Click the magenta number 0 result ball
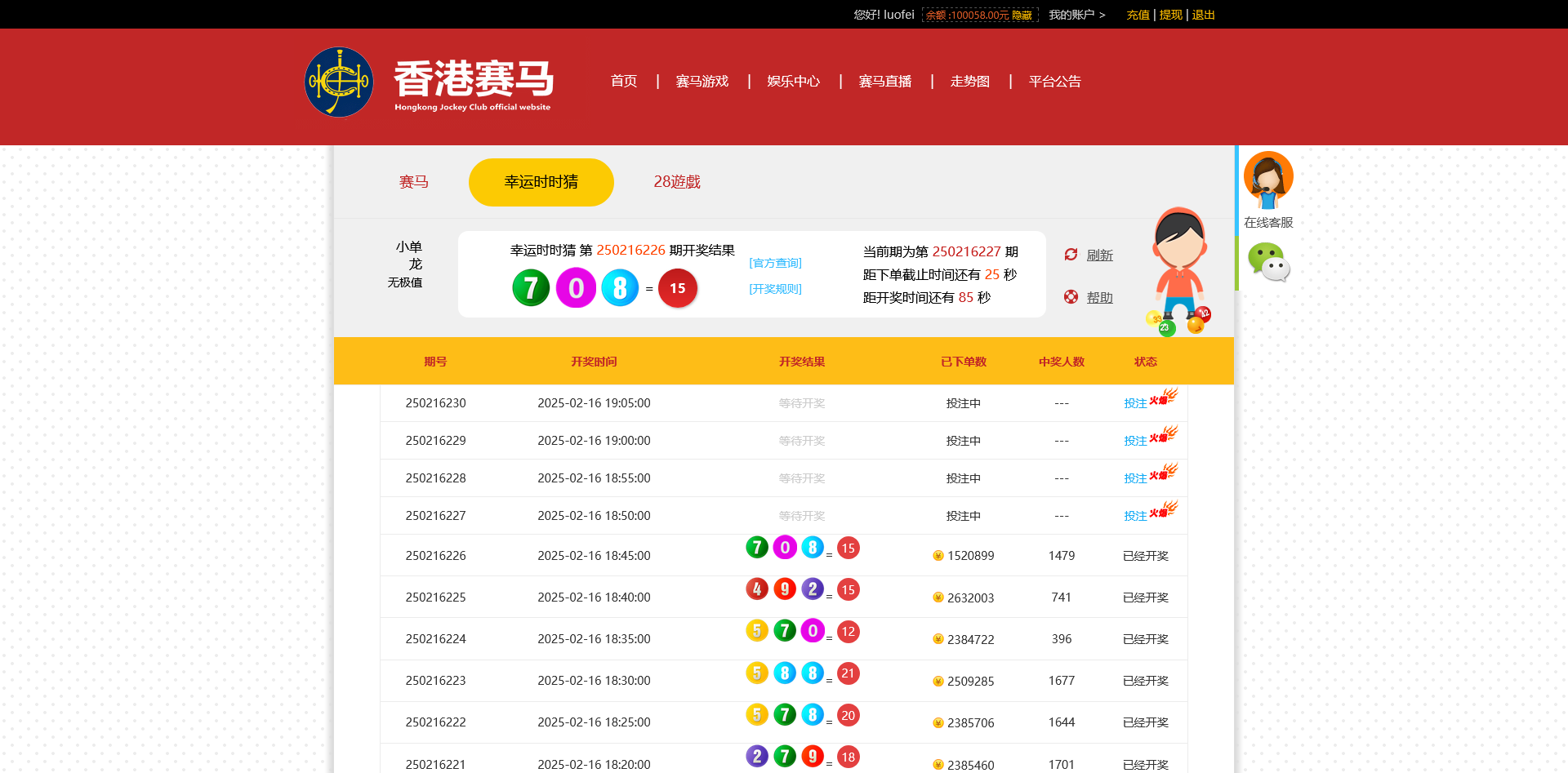The width and height of the screenshot is (1568, 773). [x=576, y=288]
